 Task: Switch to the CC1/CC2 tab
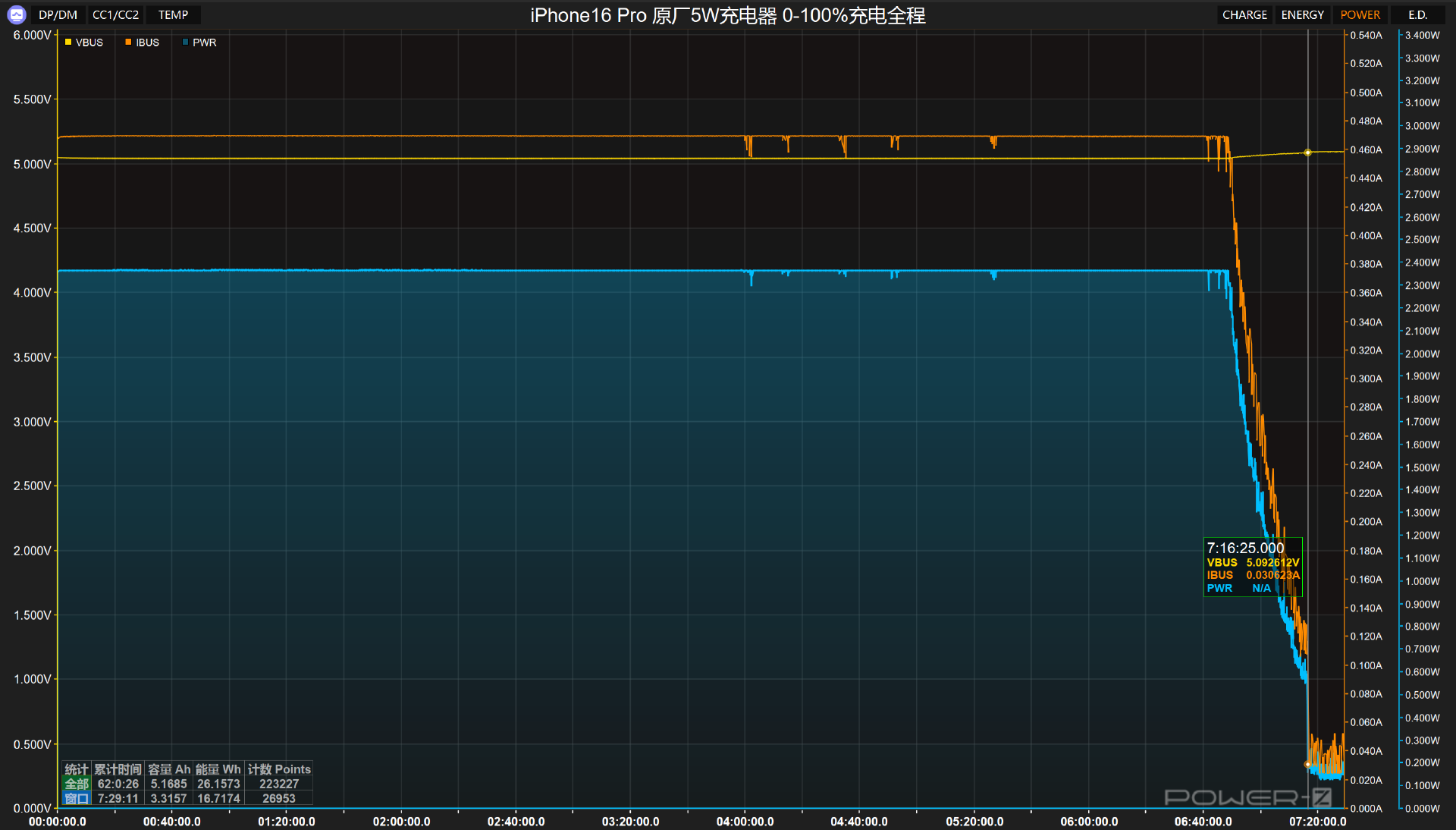pos(115,14)
